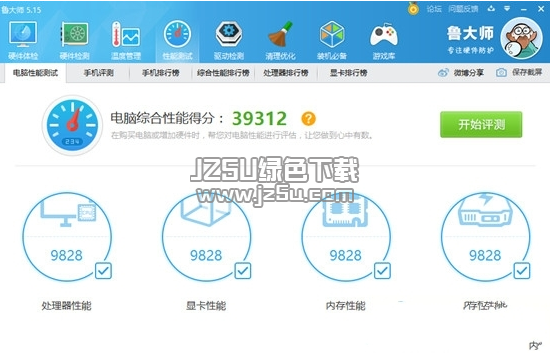Toggle the checkbox on the fourth disk circle

pyautogui.click(x=522, y=271)
